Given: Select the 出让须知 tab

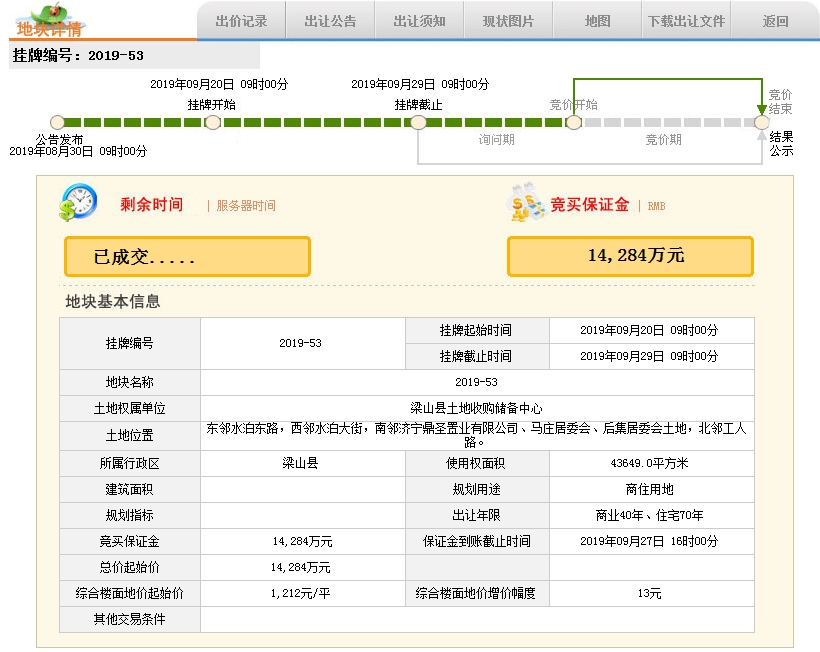Looking at the screenshot, I should [419, 21].
